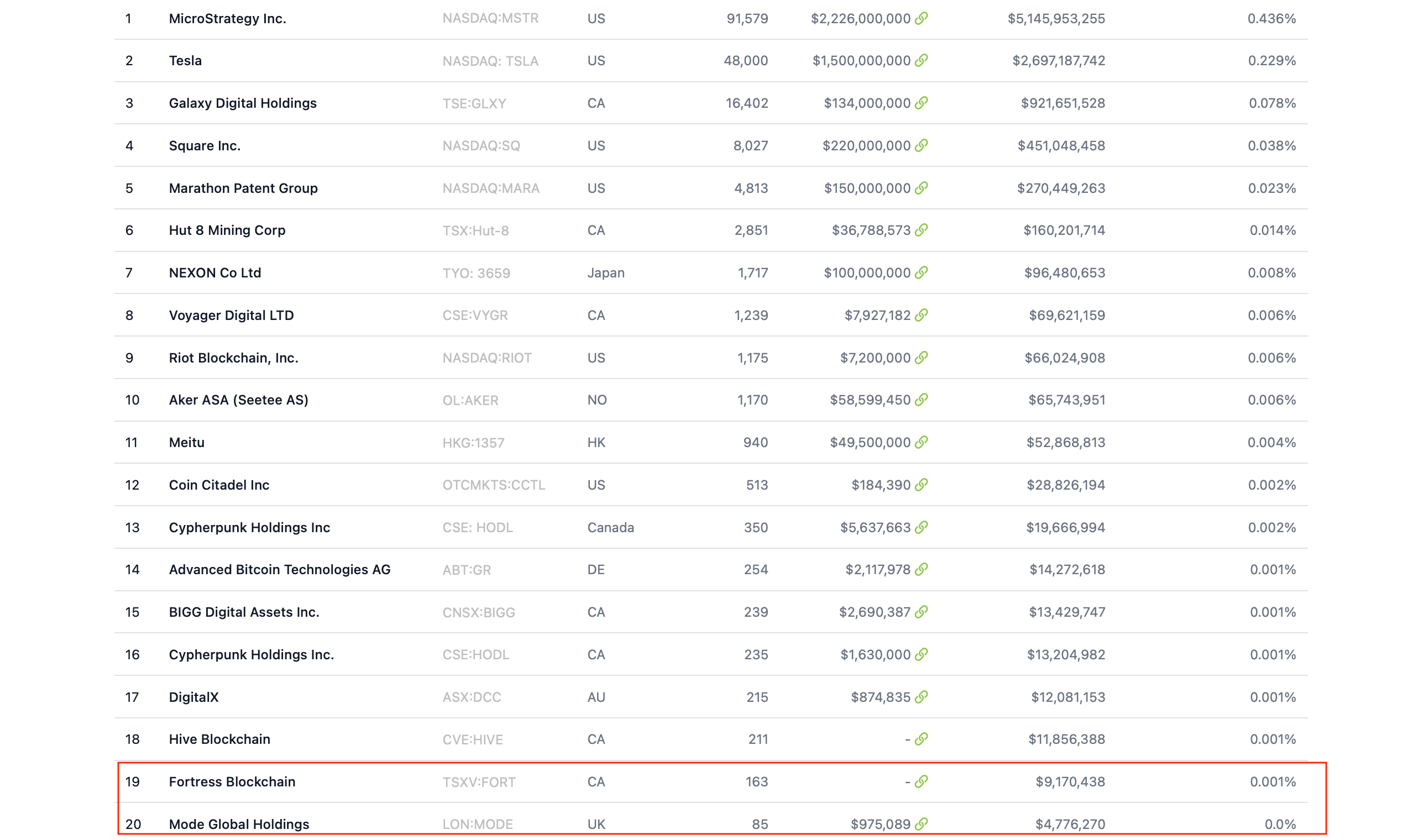The width and height of the screenshot is (1423, 840).
Task: Click Aker ASA (Seetee AS) name
Action: (239, 400)
